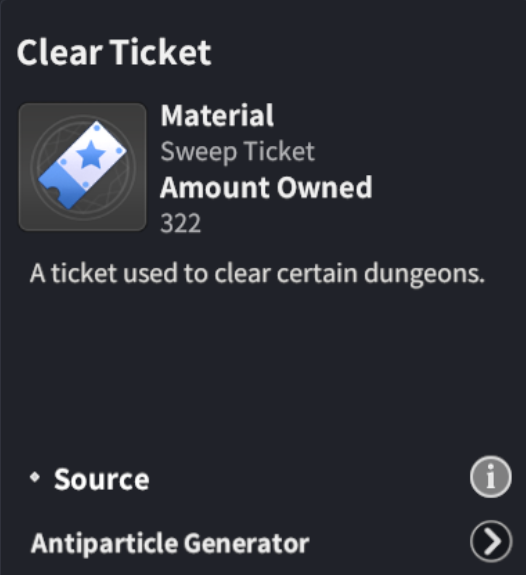Show source details via circled i button

[490, 476]
